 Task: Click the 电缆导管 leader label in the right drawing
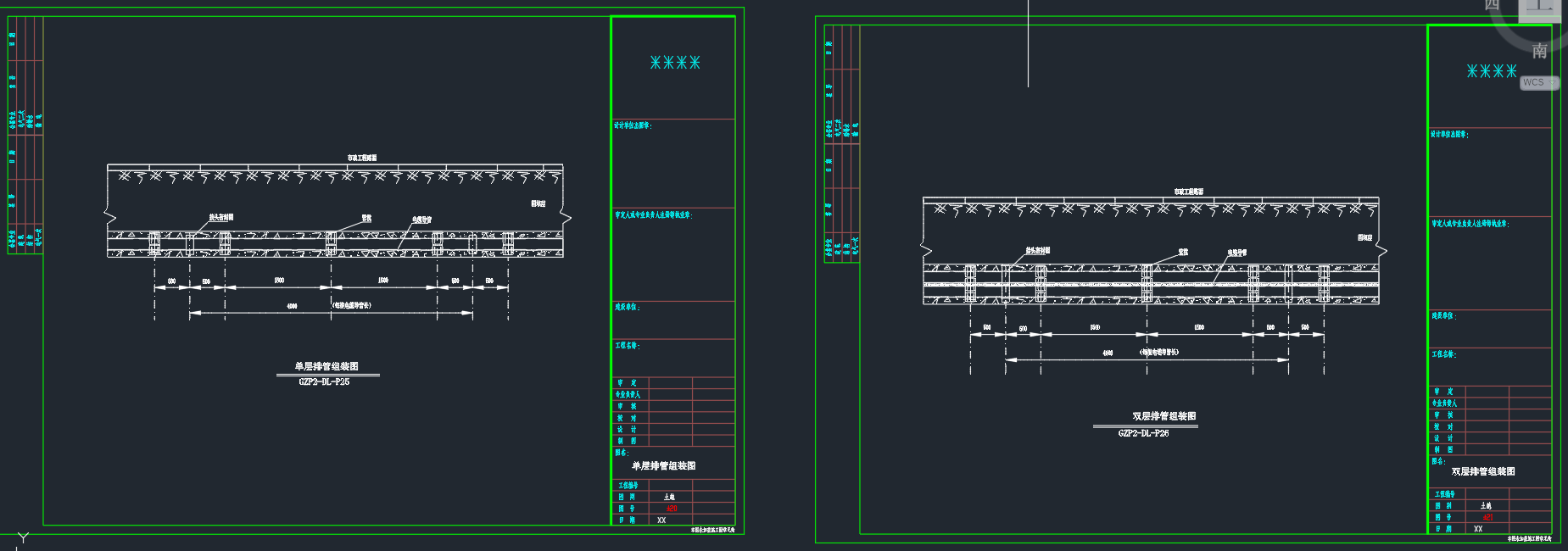1237,253
